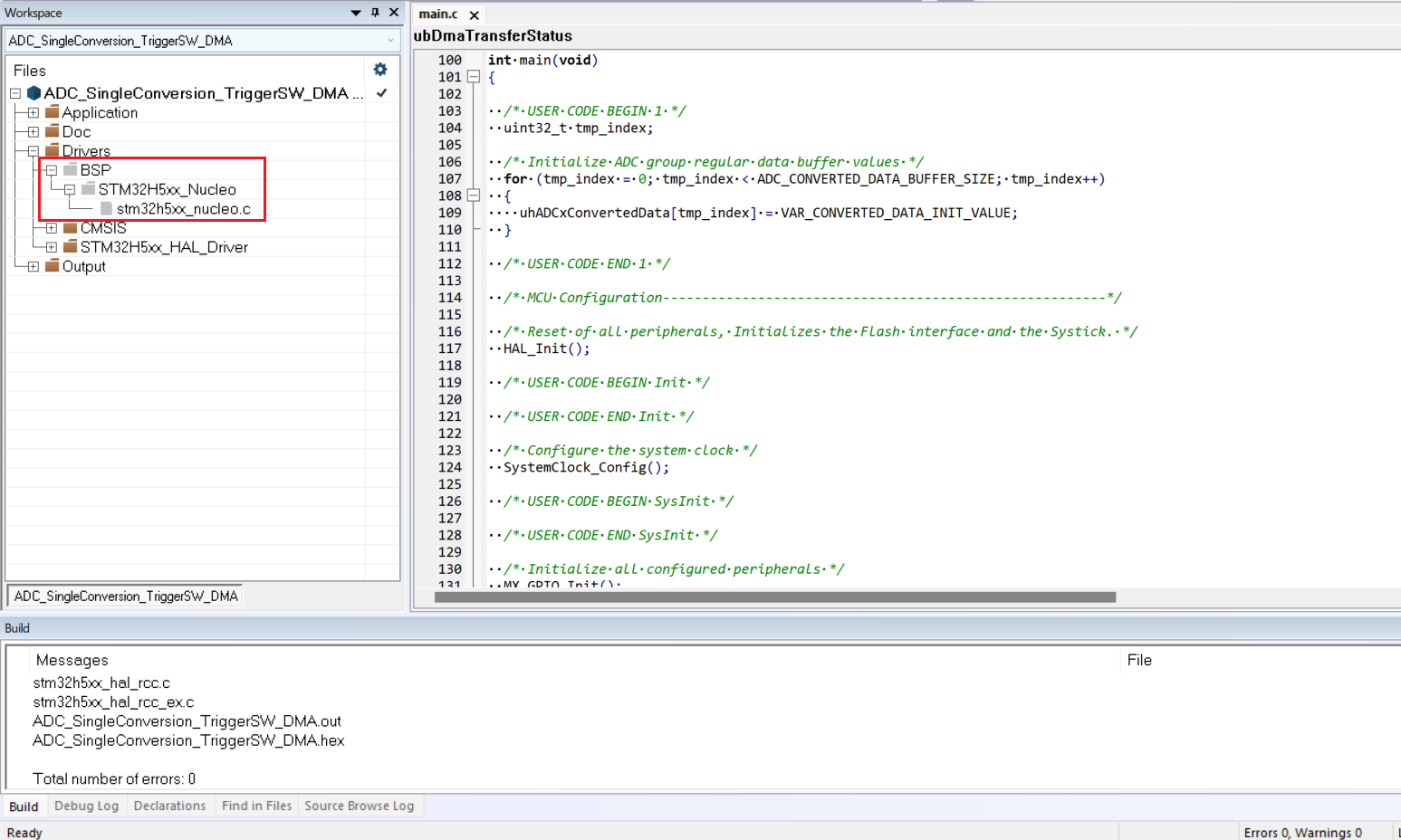Select the ADC_SingleConversion_TriggerSW_DMA.hex build message
This screenshot has height=840, width=1401.
click(x=188, y=740)
